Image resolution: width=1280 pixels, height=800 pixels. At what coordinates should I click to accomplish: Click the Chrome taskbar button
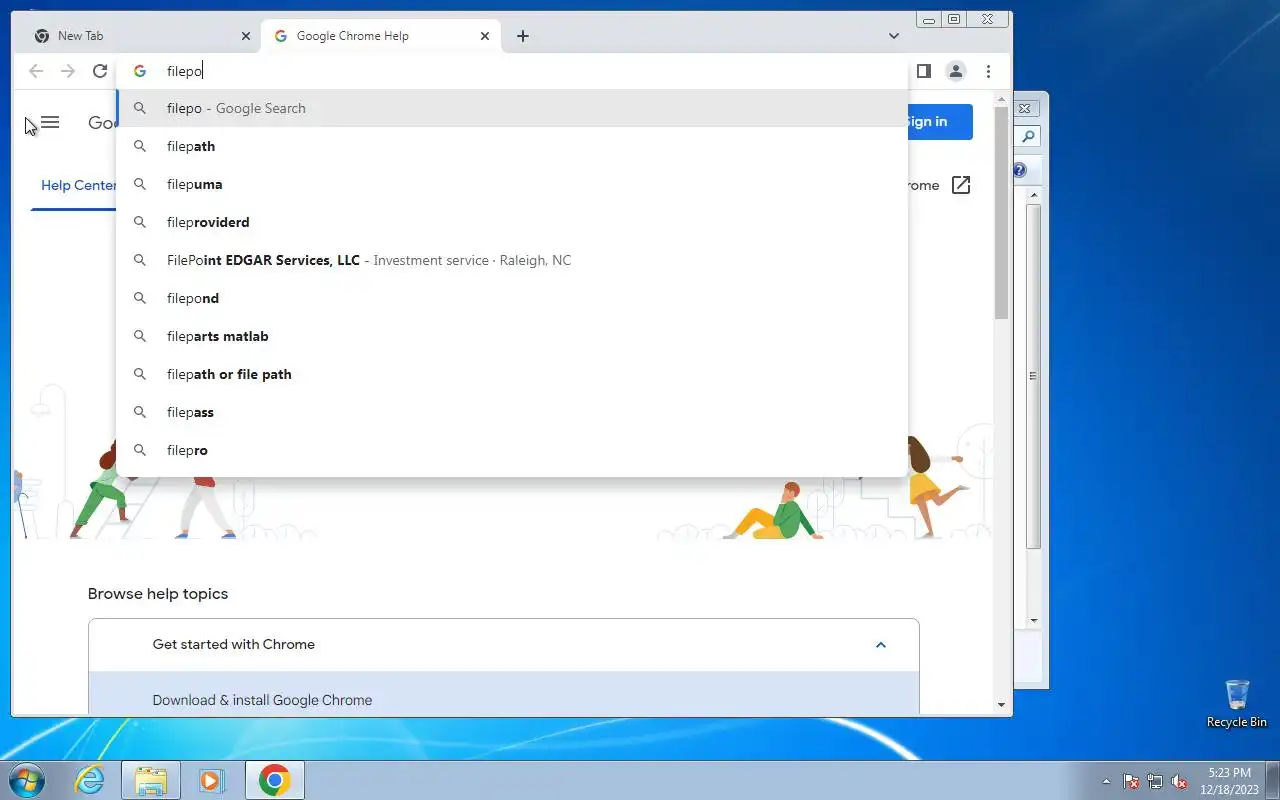tap(274, 780)
